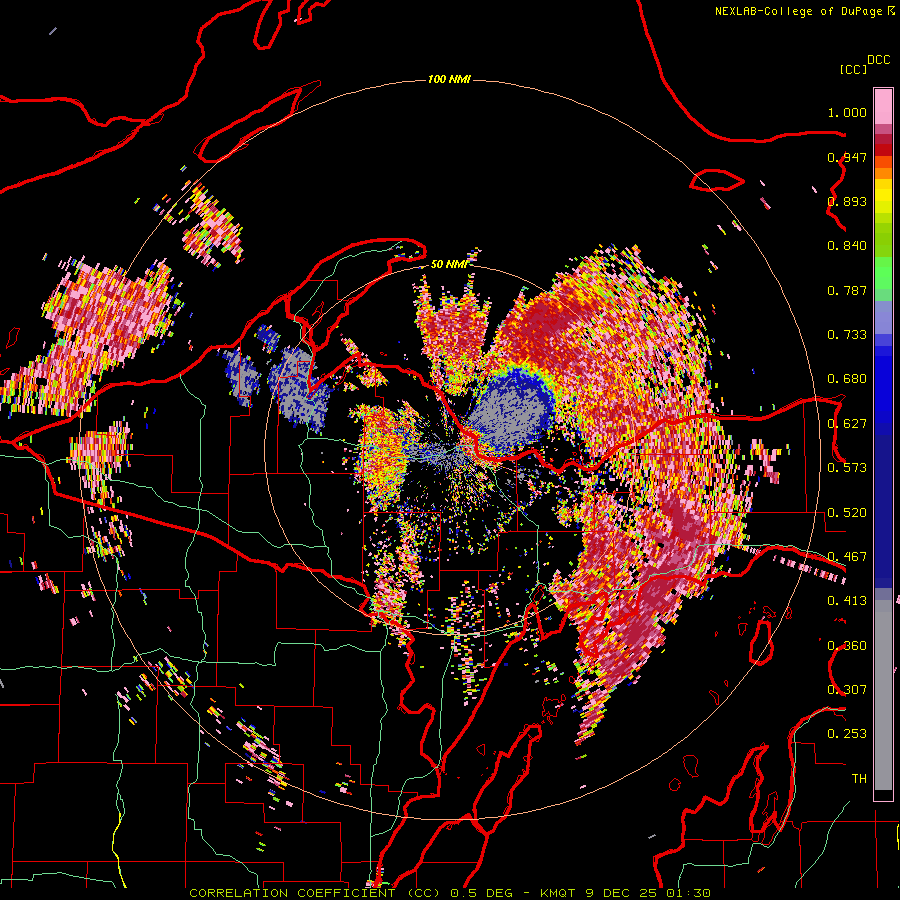The height and width of the screenshot is (900, 900).
Task: Click the 0.733 color scale value
Action: [x=847, y=335]
